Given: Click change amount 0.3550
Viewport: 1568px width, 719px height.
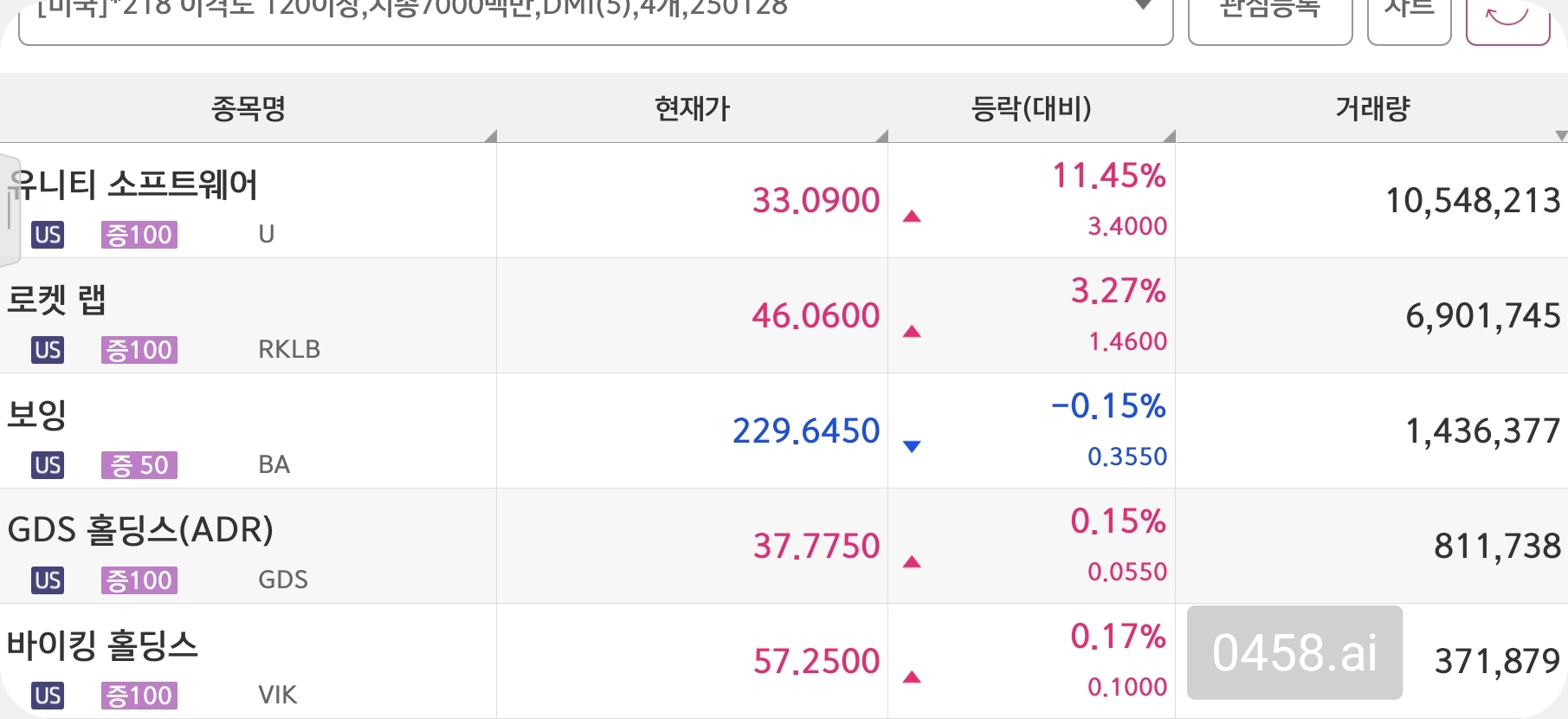Looking at the screenshot, I should coord(1127,457).
